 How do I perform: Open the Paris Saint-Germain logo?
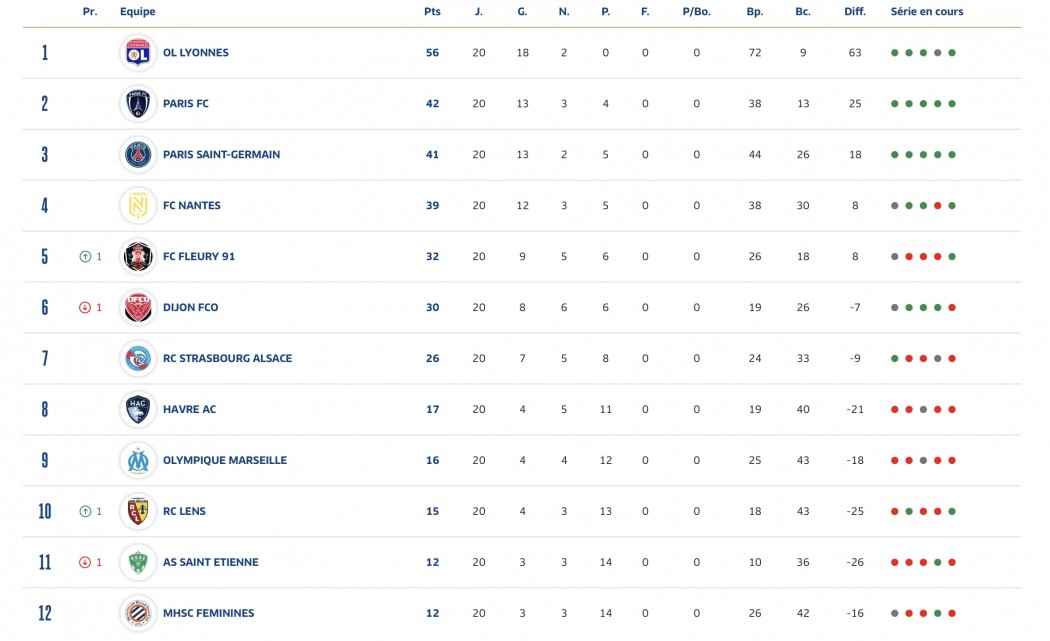(138, 155)
